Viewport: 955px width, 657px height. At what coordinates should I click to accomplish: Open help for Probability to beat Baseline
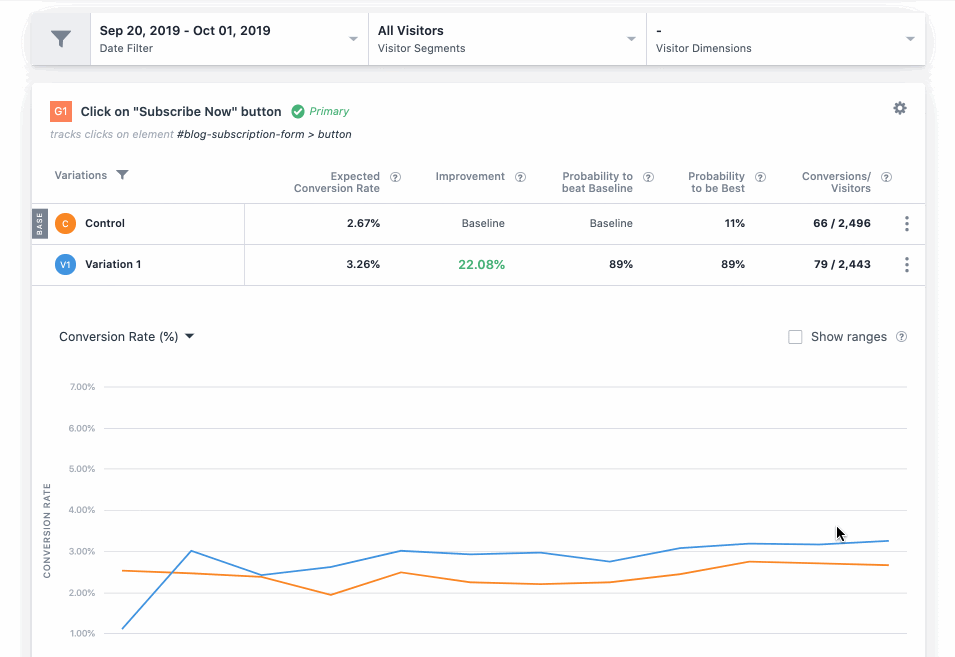click(x=649, y=177)
